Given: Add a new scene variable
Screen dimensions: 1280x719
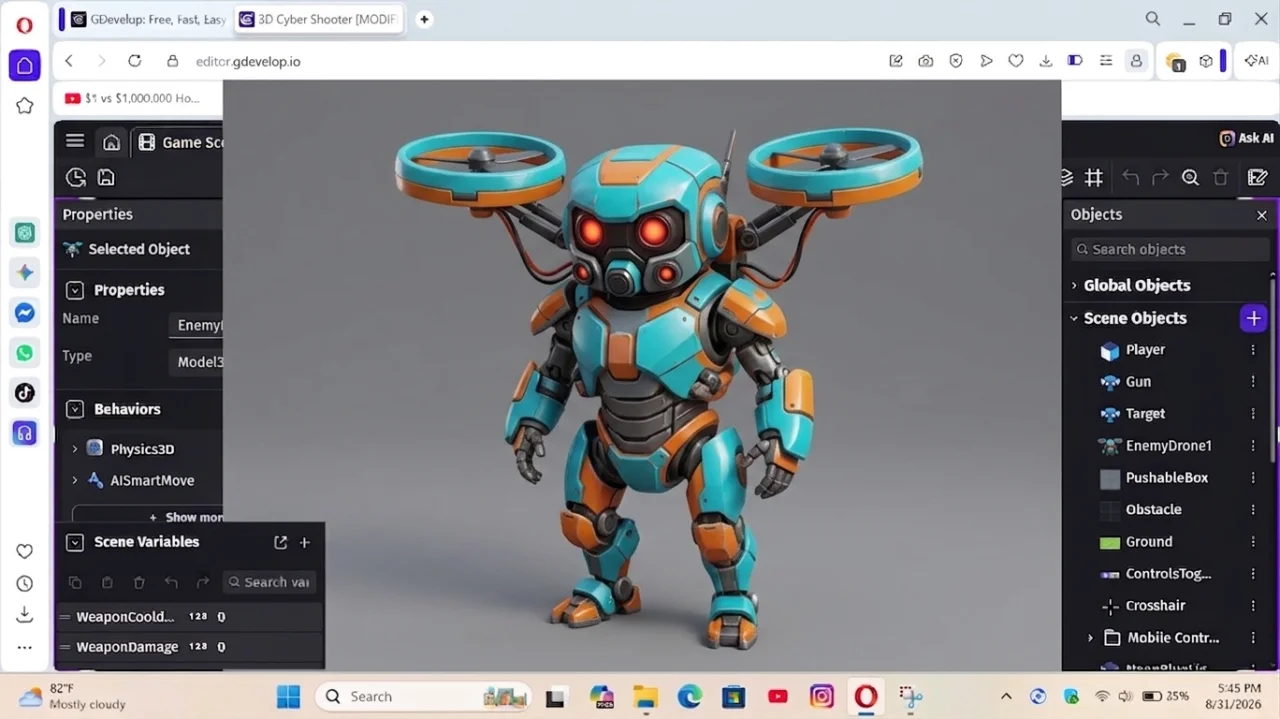Looking at the screenshot, I should pos(305,542).
